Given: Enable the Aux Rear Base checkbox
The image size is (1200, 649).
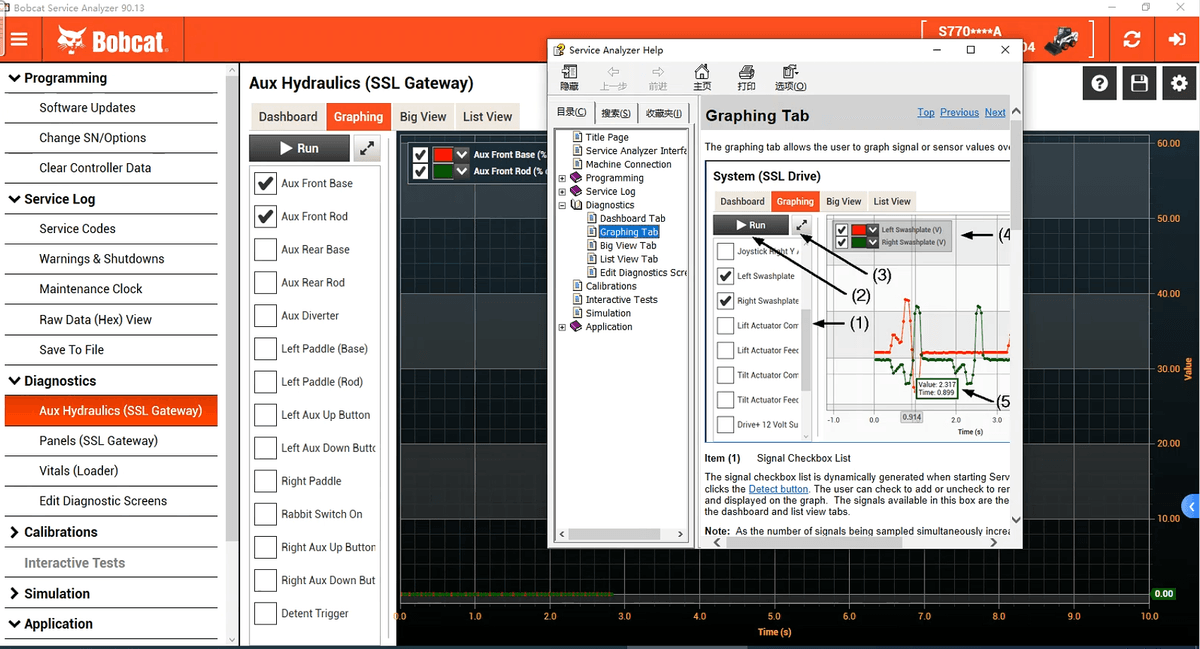Looking at the screenshot, I should 265,249.
